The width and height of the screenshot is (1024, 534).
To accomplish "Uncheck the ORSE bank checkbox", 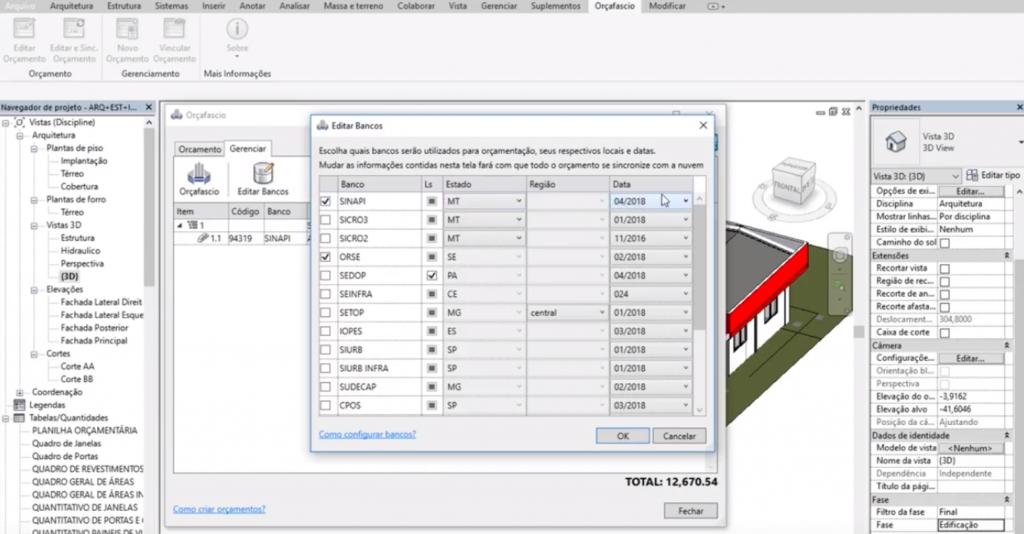I will click(325, 257).
